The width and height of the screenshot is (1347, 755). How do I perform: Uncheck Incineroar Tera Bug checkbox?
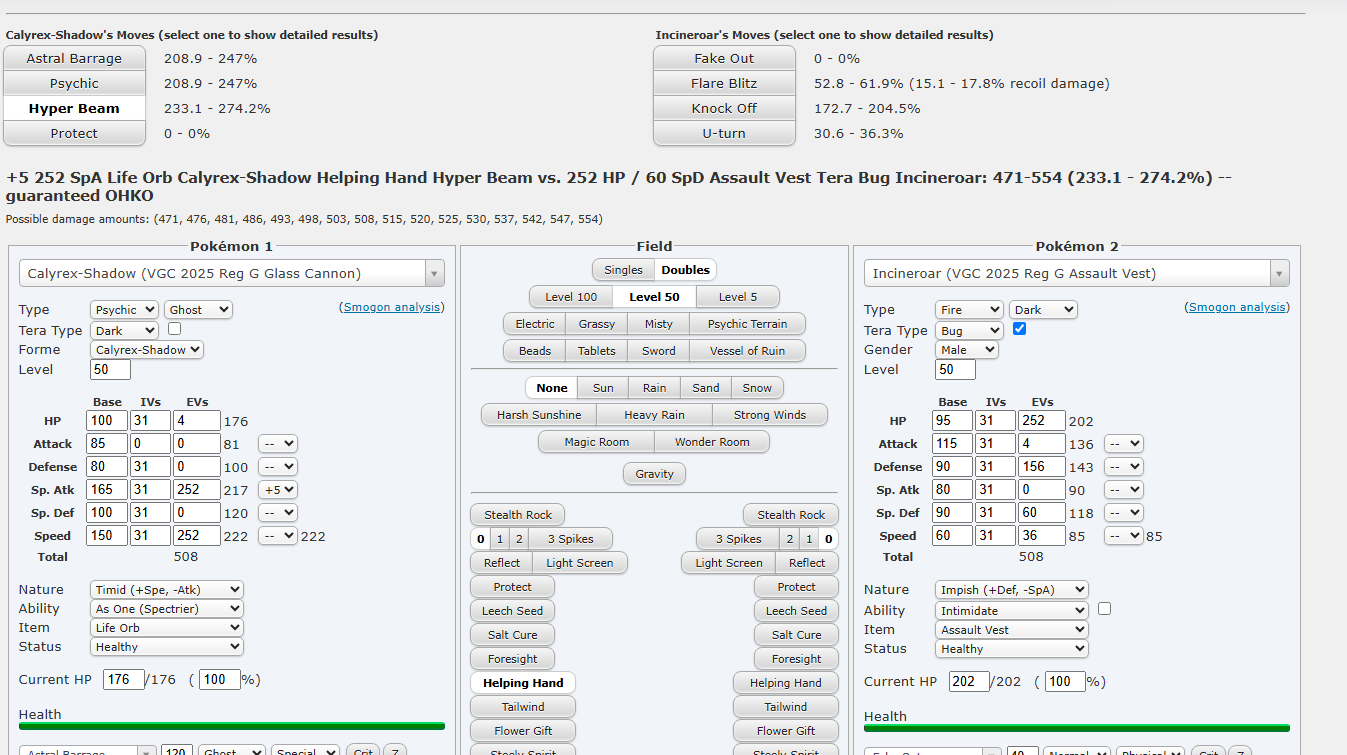[1020, 329]
